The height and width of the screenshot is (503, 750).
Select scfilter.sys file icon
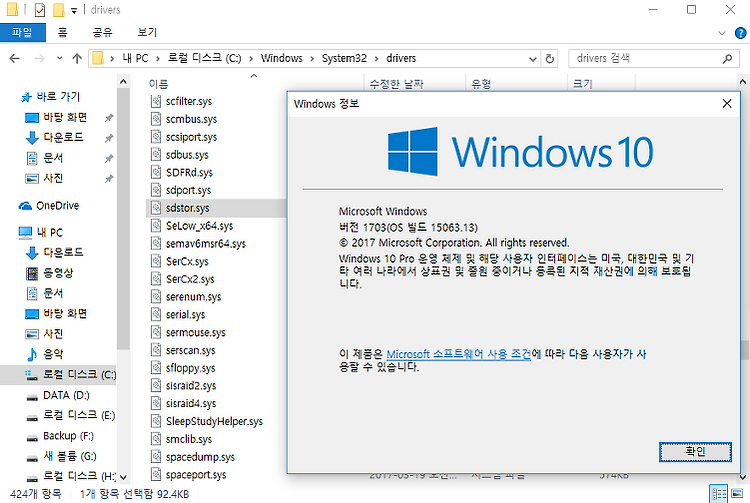tap(155, 101)
